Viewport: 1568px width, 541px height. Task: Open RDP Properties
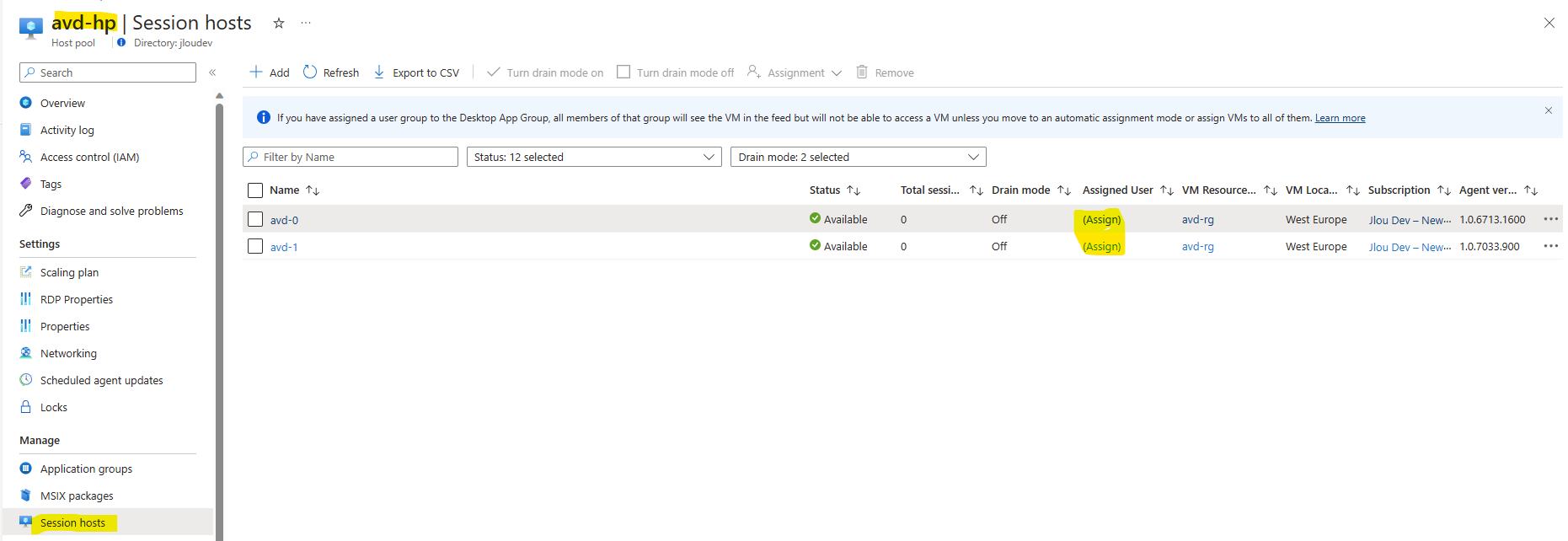76,299
